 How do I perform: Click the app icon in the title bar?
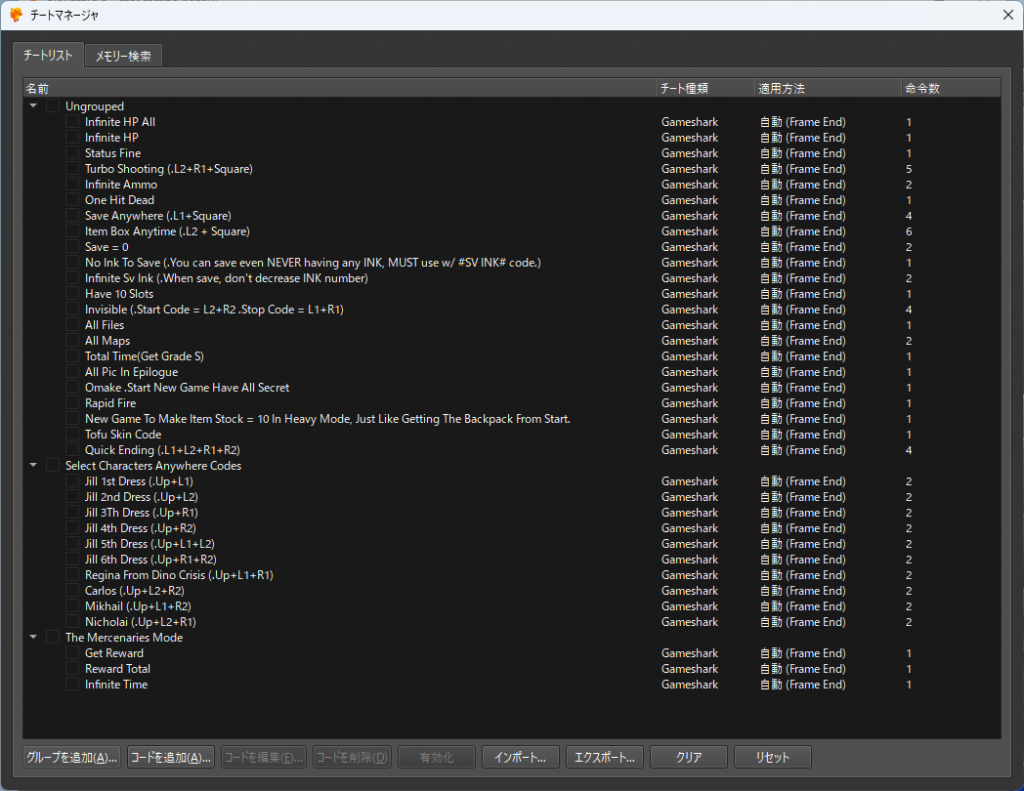tap(16, 14)
